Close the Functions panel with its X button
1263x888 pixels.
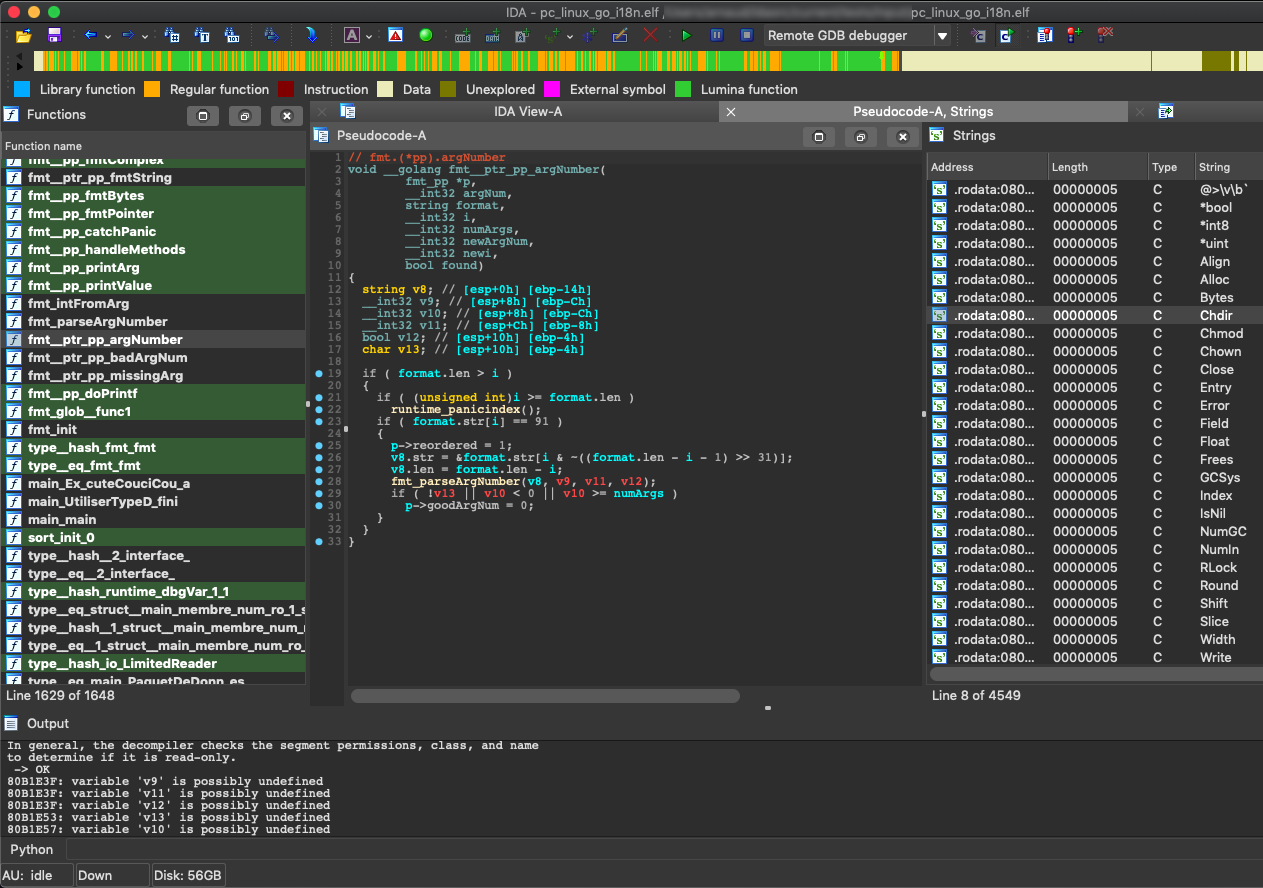pos(287,115)
